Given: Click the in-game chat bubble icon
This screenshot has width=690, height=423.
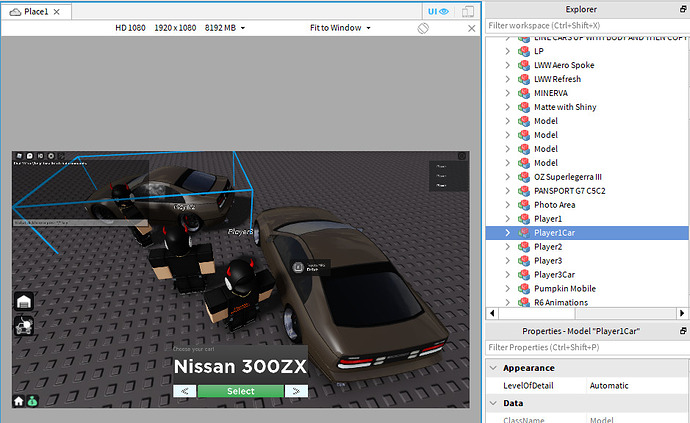Looking at the screenshot, I should pyautogui.click(x=29, y=156).
